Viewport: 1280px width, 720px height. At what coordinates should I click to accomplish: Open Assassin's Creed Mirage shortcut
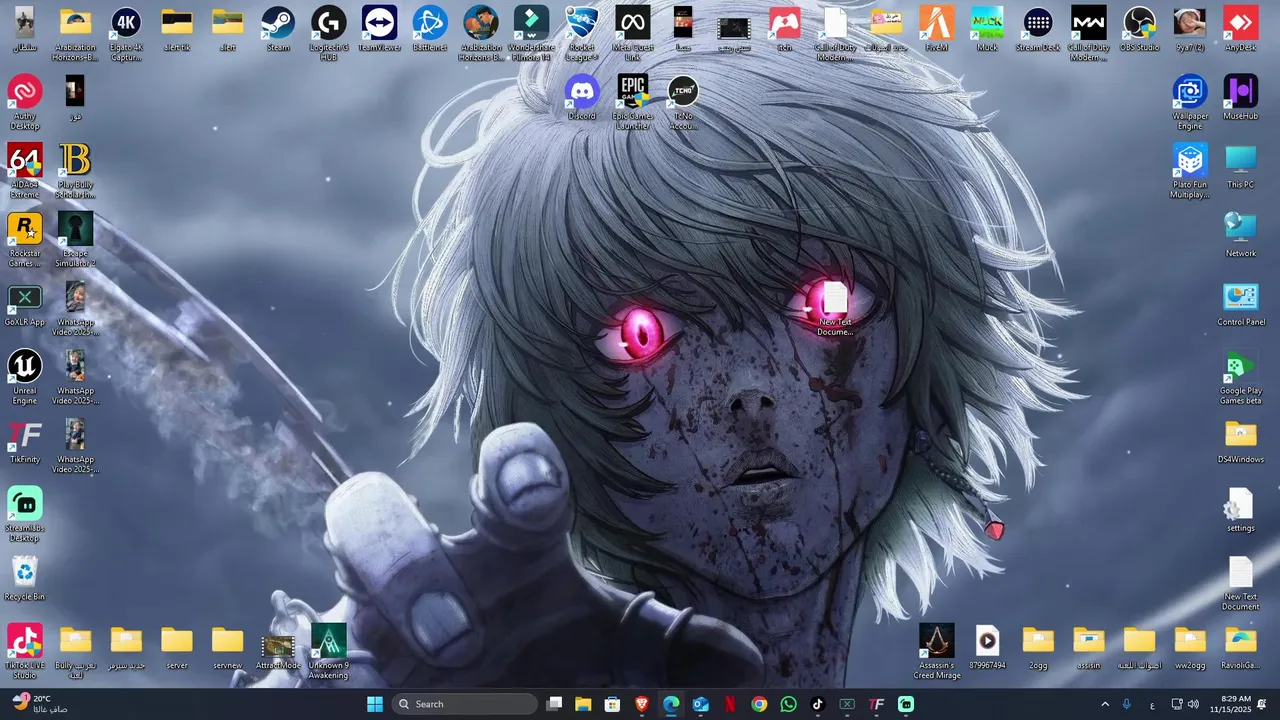click(937, 652)
